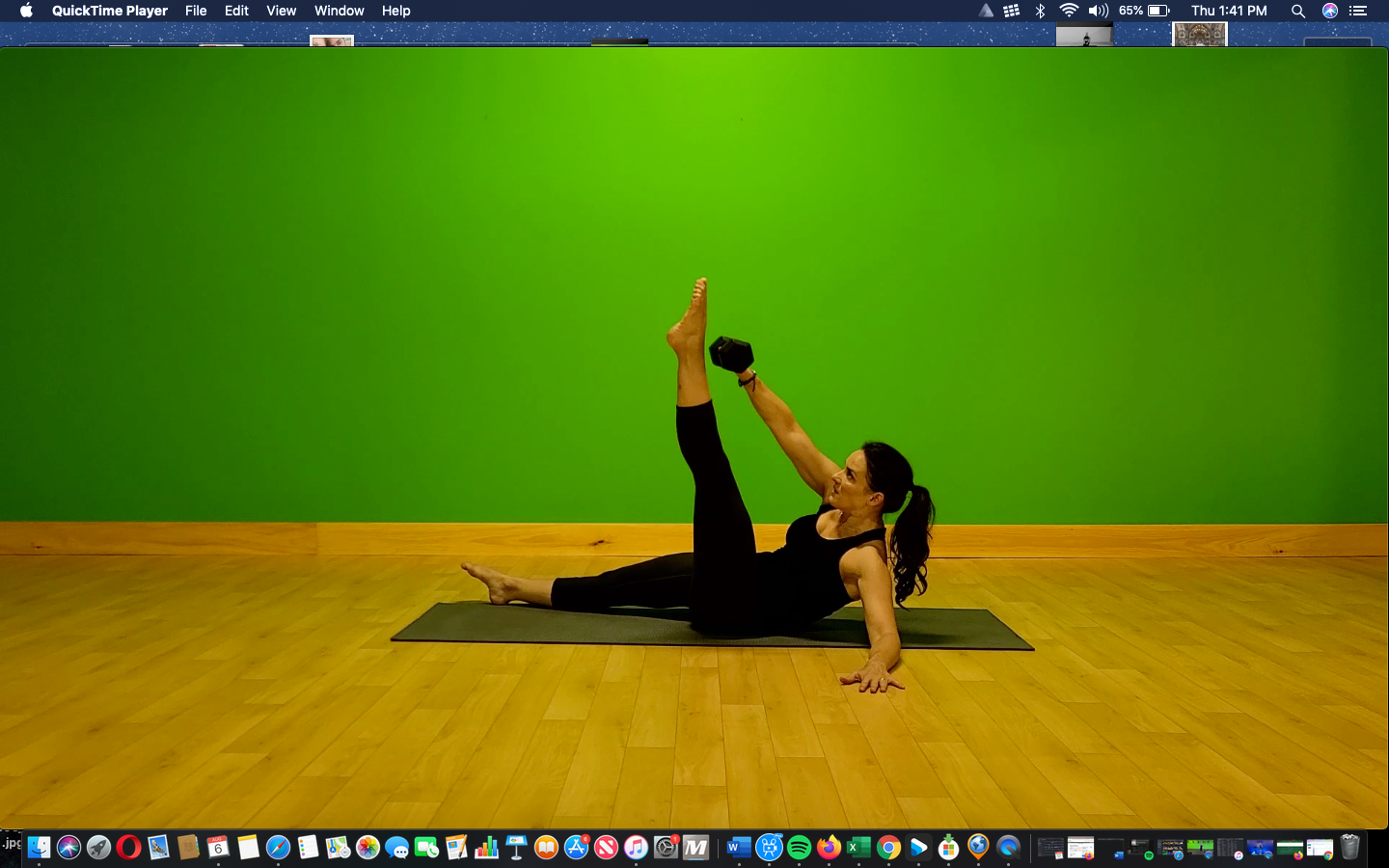This screenshot has width=1389, height=868.
Task: Mute sound using the volume icon
Action: [1100, 11]
